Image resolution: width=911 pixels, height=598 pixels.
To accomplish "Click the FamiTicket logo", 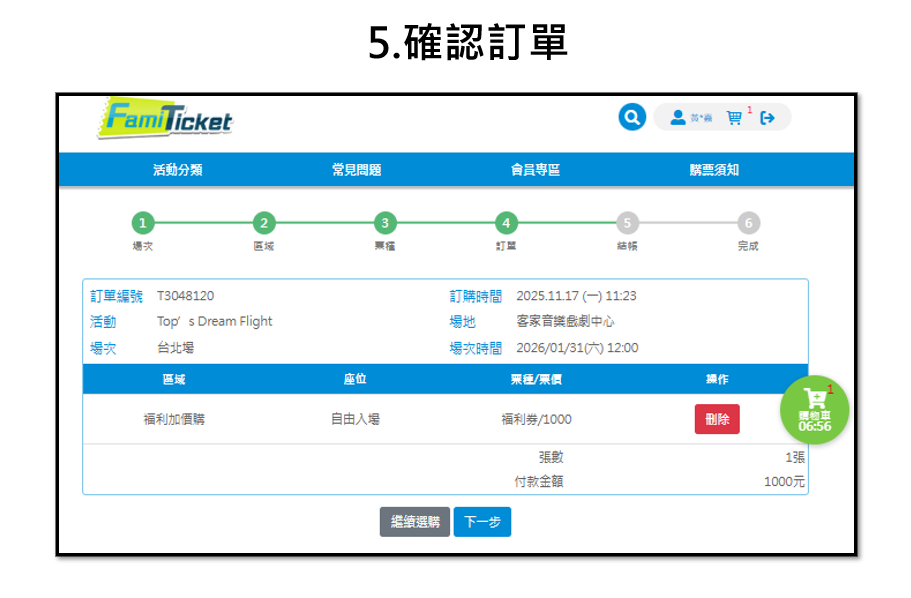I will 167,118.
